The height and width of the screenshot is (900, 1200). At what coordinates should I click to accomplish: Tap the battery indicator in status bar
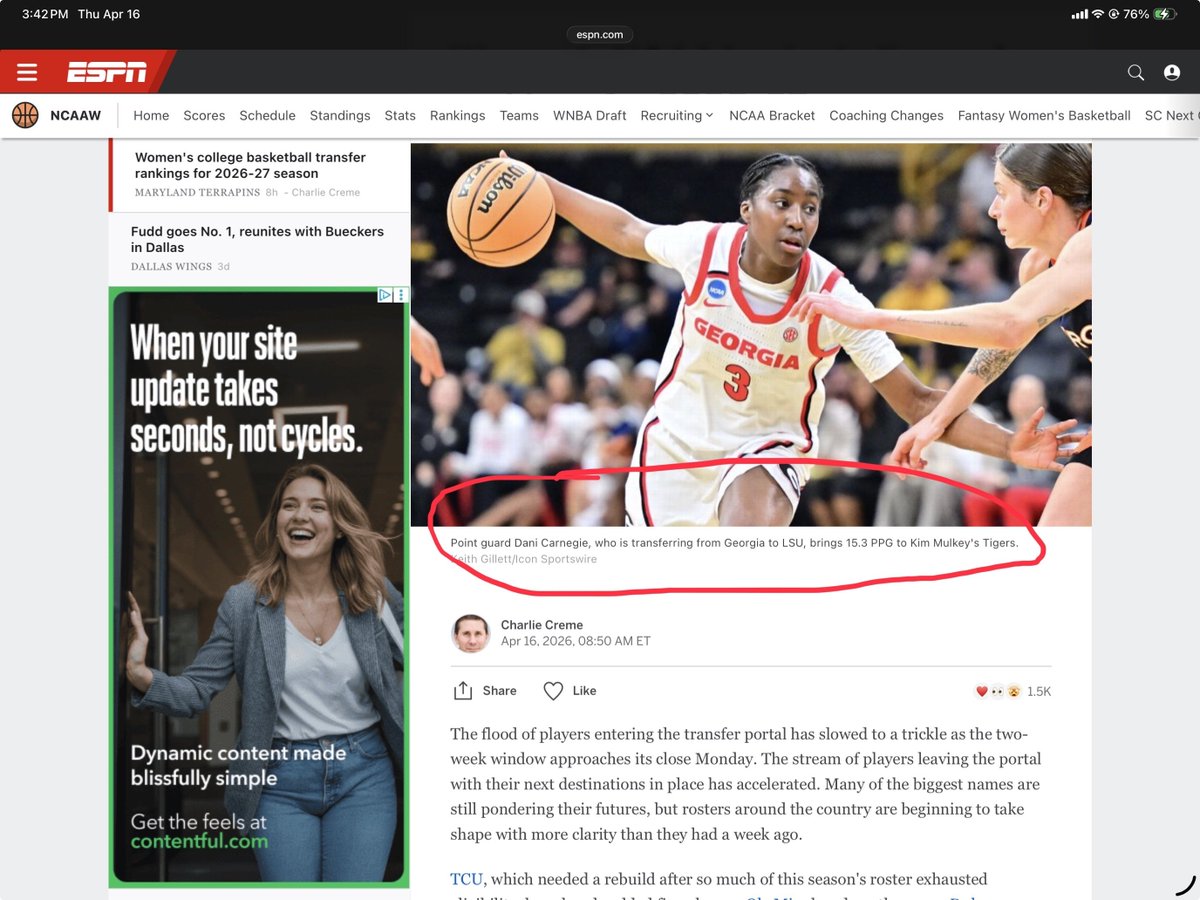point(1165,15)
